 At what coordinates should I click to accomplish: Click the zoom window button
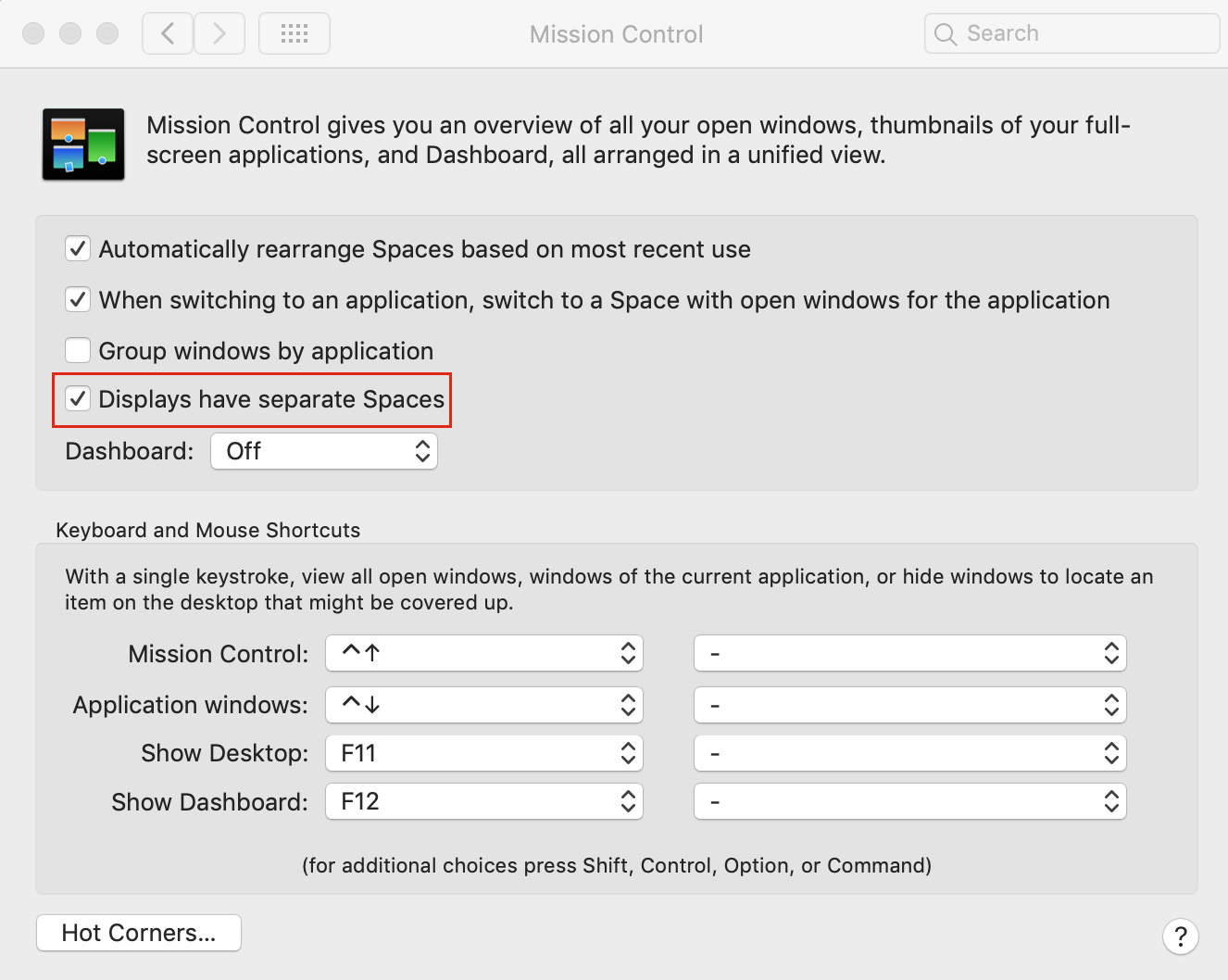(107, 34)
